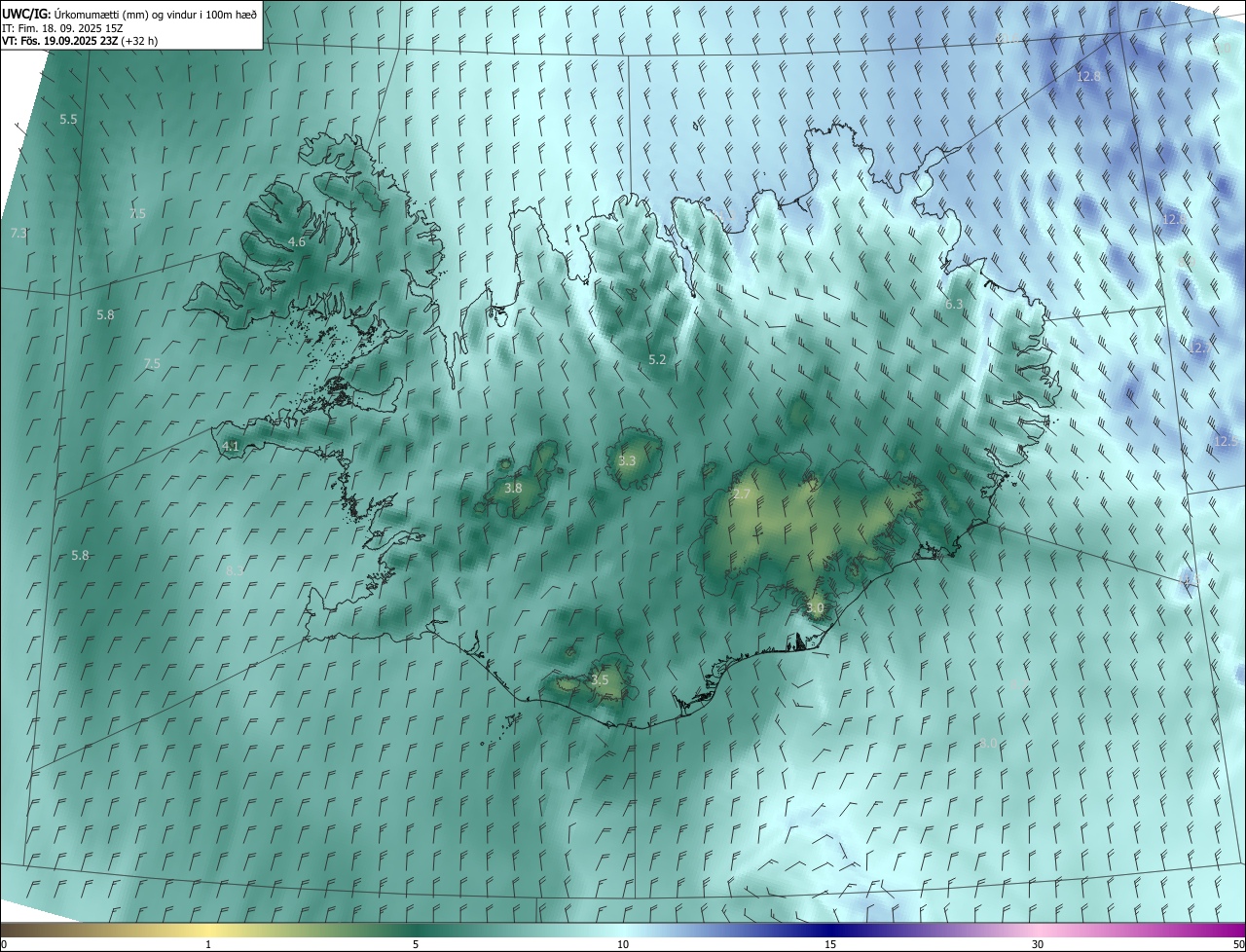Click the 12.5 value label over the sea

1226,441
